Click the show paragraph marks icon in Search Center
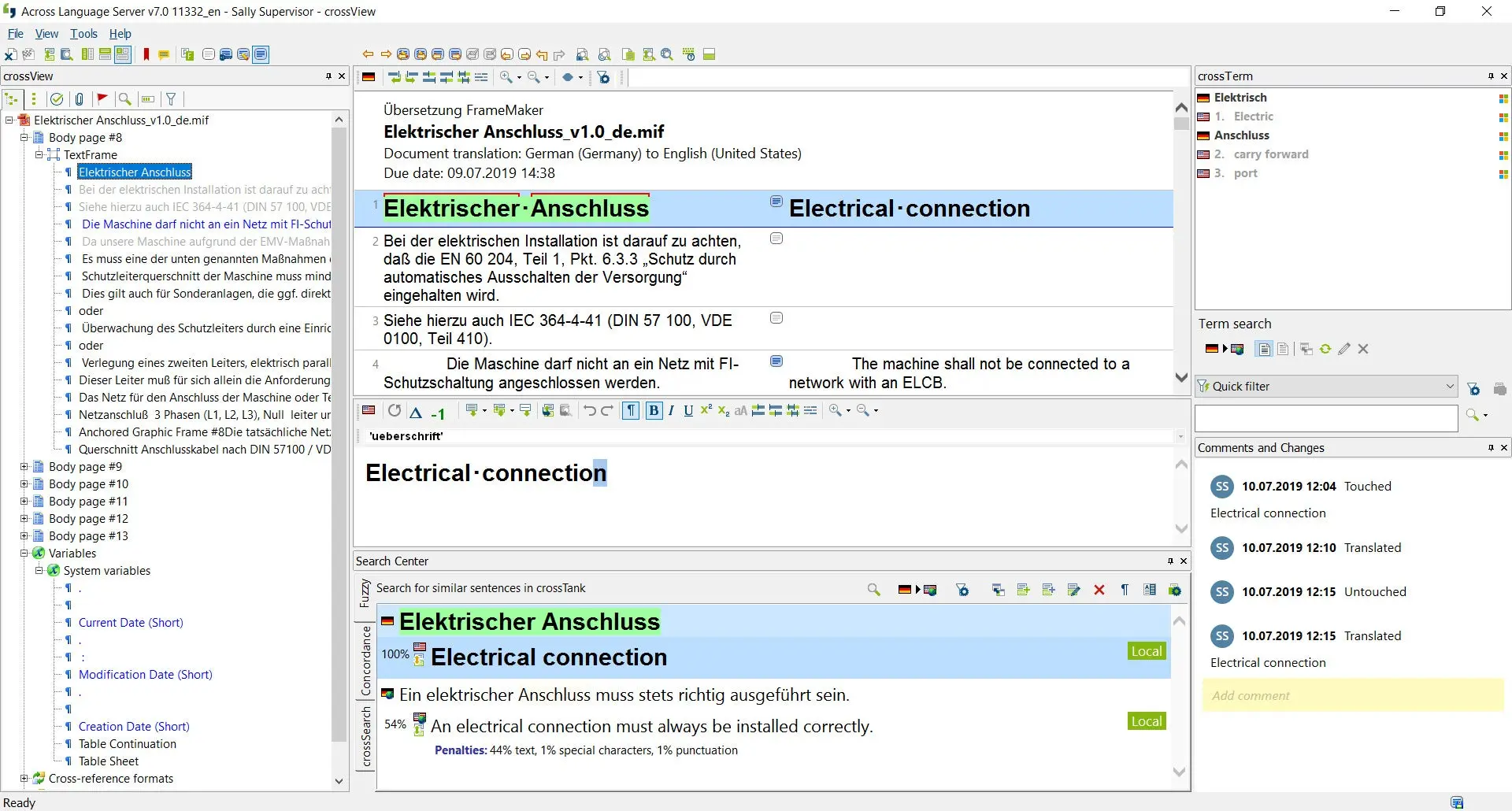This screenshot has height=811, width=1512. [1125, 589]
